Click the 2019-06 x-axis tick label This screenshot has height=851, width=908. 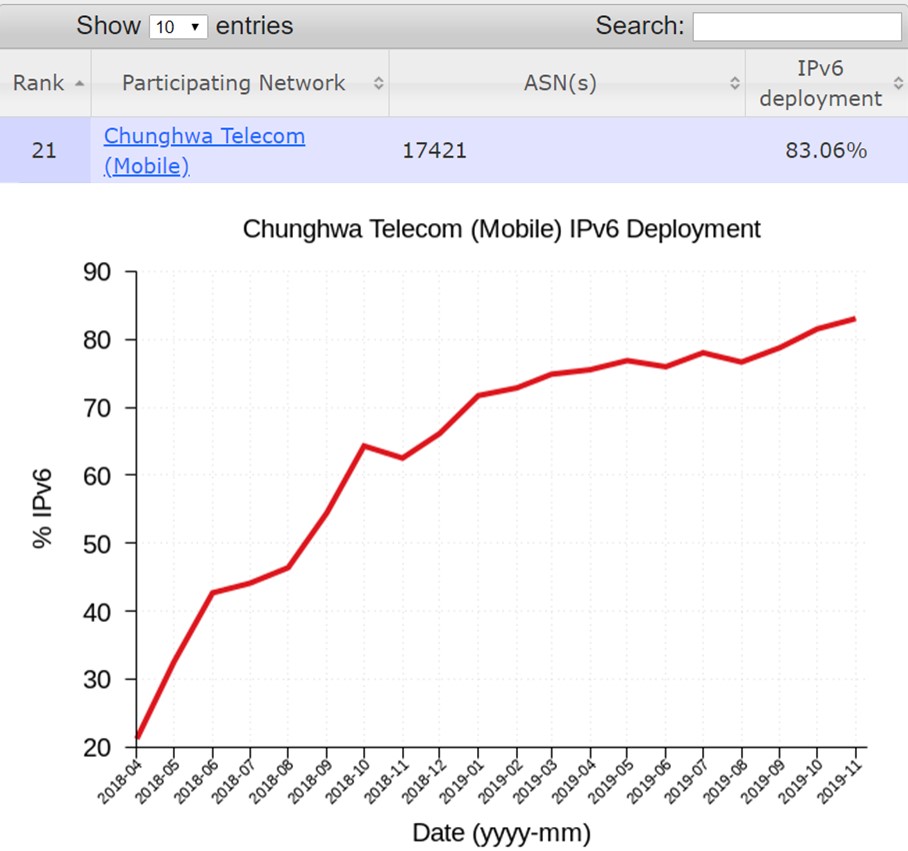650,782
